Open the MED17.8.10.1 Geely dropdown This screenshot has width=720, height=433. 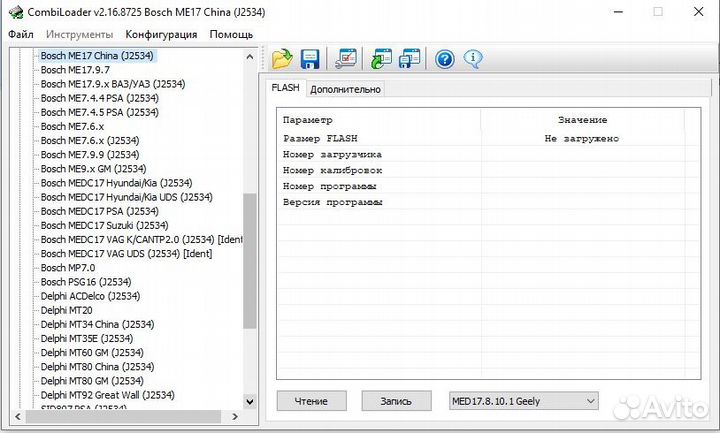coord(523,401)
